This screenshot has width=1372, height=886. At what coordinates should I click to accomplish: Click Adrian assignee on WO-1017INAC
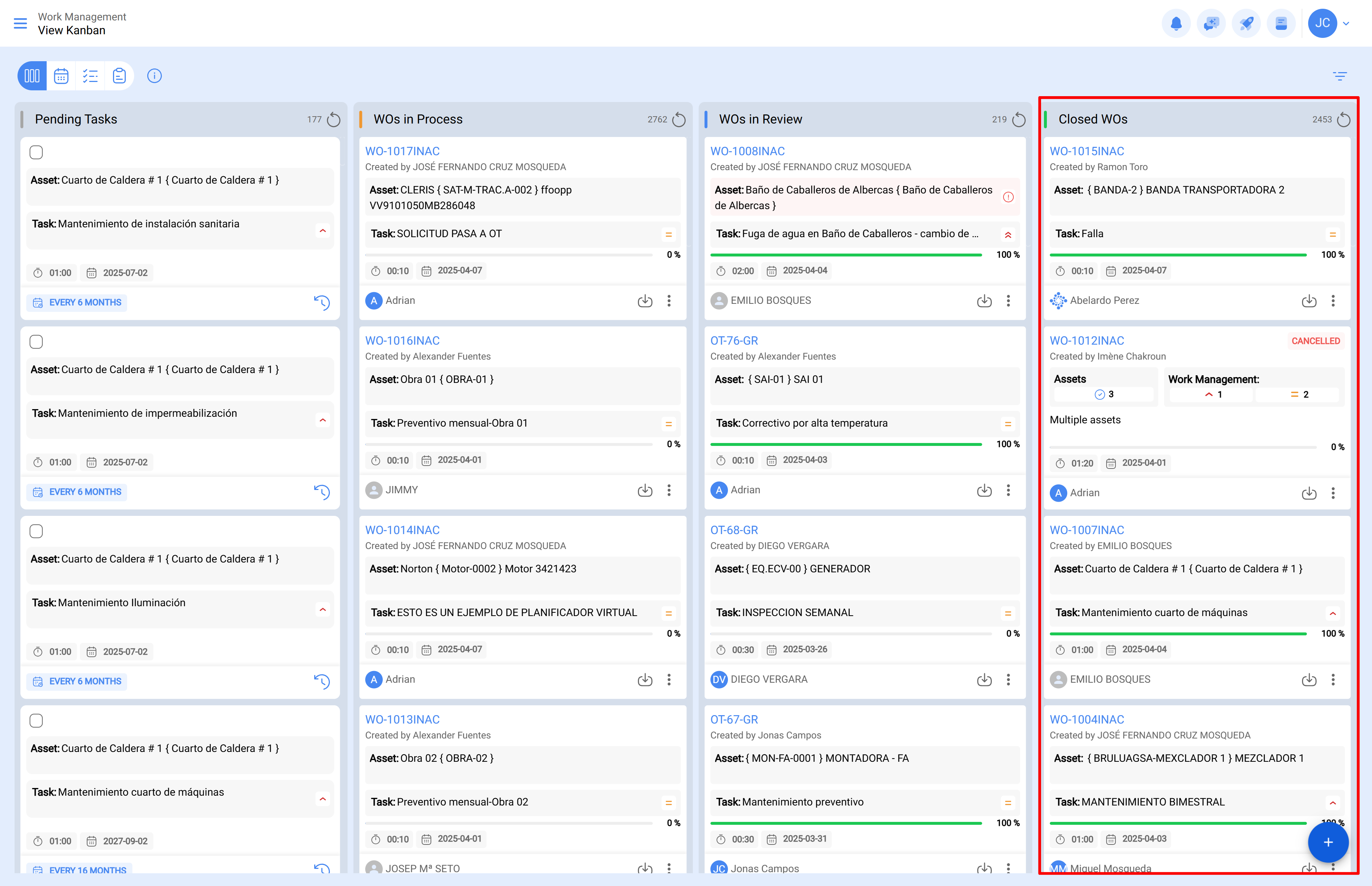(390, 300)
